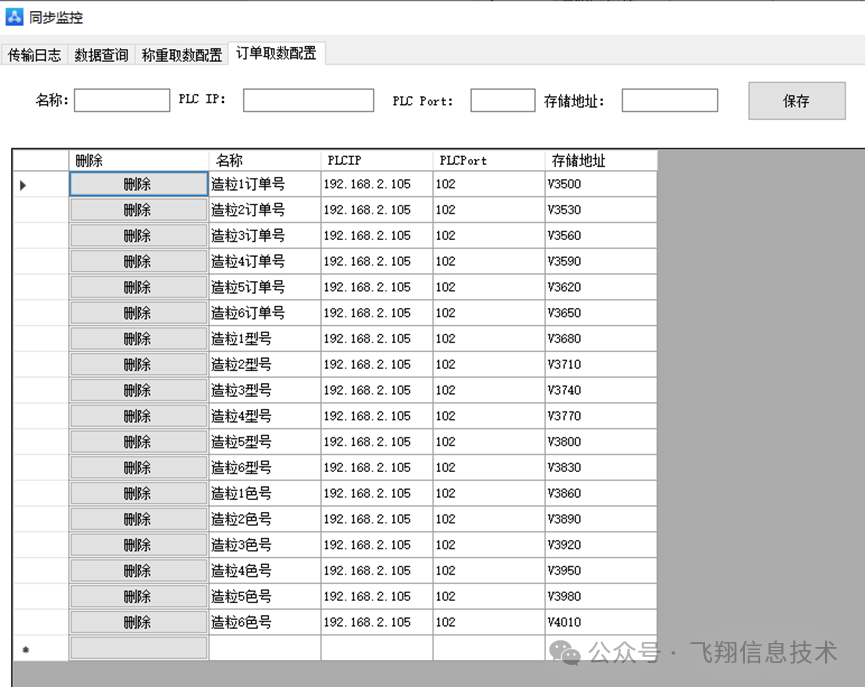Delete the 造粒6色号 row

[138, 622]
